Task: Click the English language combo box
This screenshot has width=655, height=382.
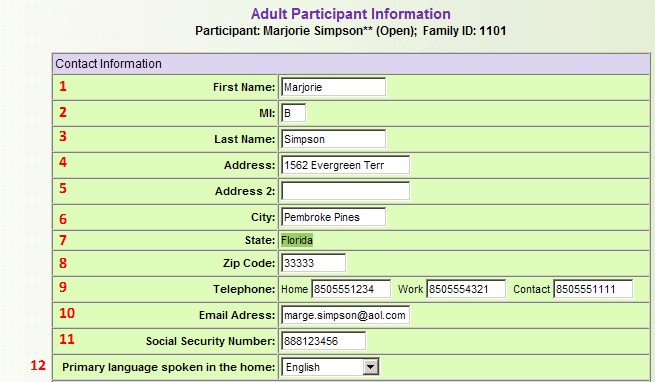Action: pyautogui.click(x=330, y=367)
